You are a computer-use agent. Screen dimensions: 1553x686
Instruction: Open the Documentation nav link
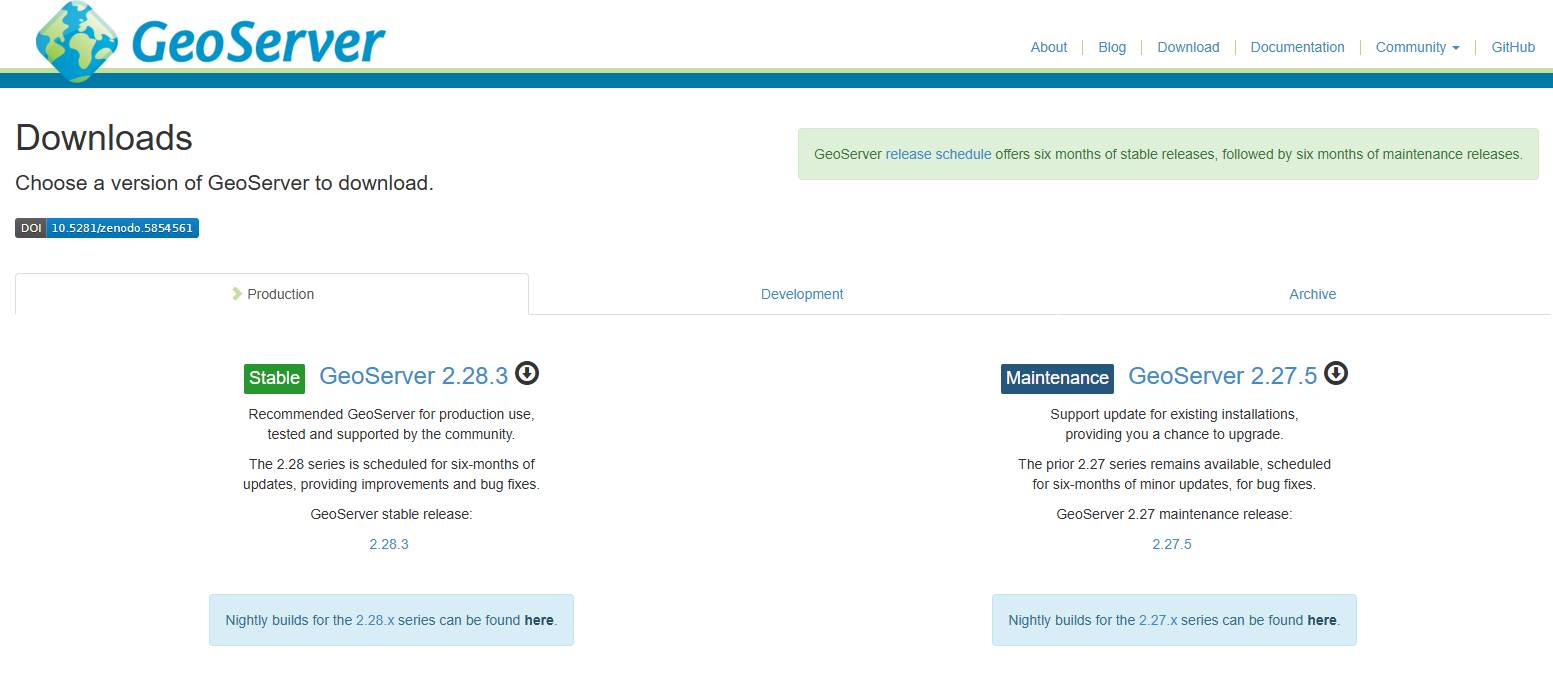coord(1297,47)
